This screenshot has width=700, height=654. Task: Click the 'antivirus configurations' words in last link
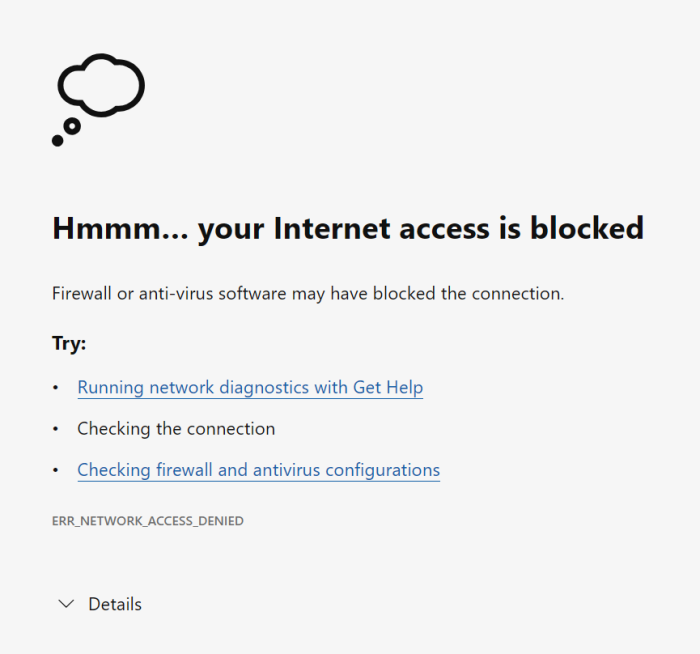point(354,469)
